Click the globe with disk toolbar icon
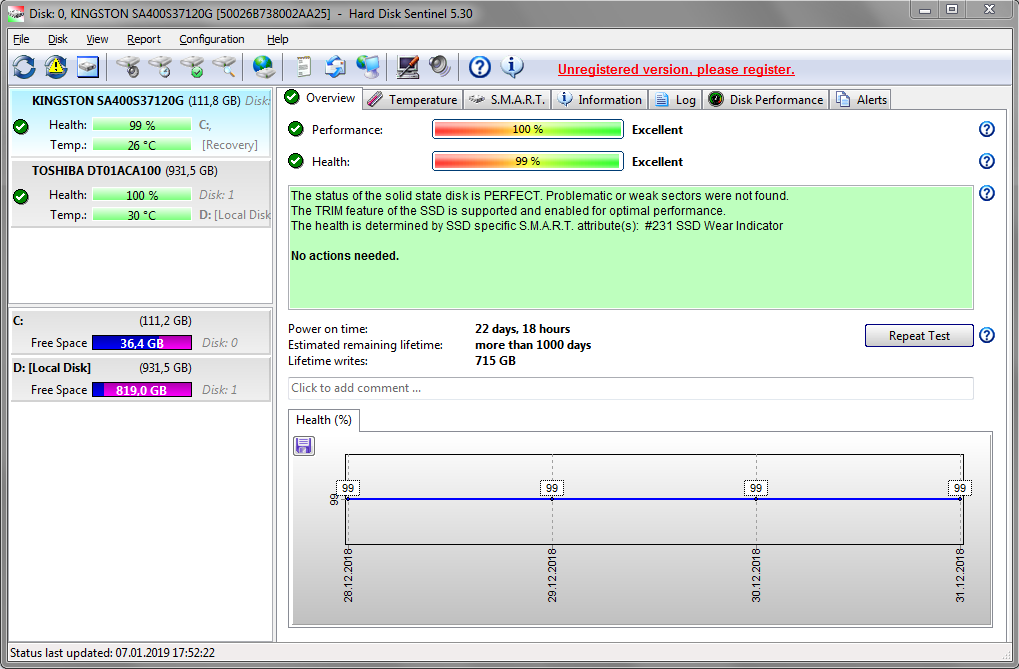Image resolution: width=1019 pixels, height=669 pixels. 263,67
